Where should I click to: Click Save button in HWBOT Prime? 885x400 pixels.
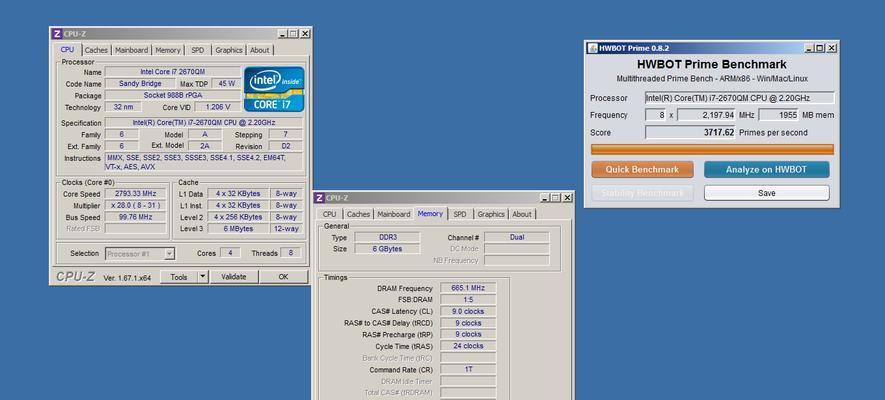[766, 193]
